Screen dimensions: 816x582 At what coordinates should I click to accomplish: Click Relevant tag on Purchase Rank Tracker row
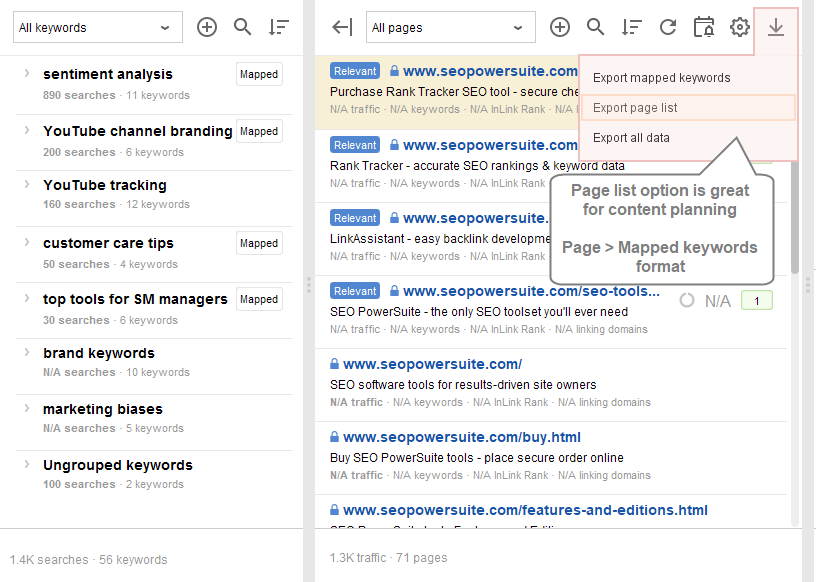[355, 71]
